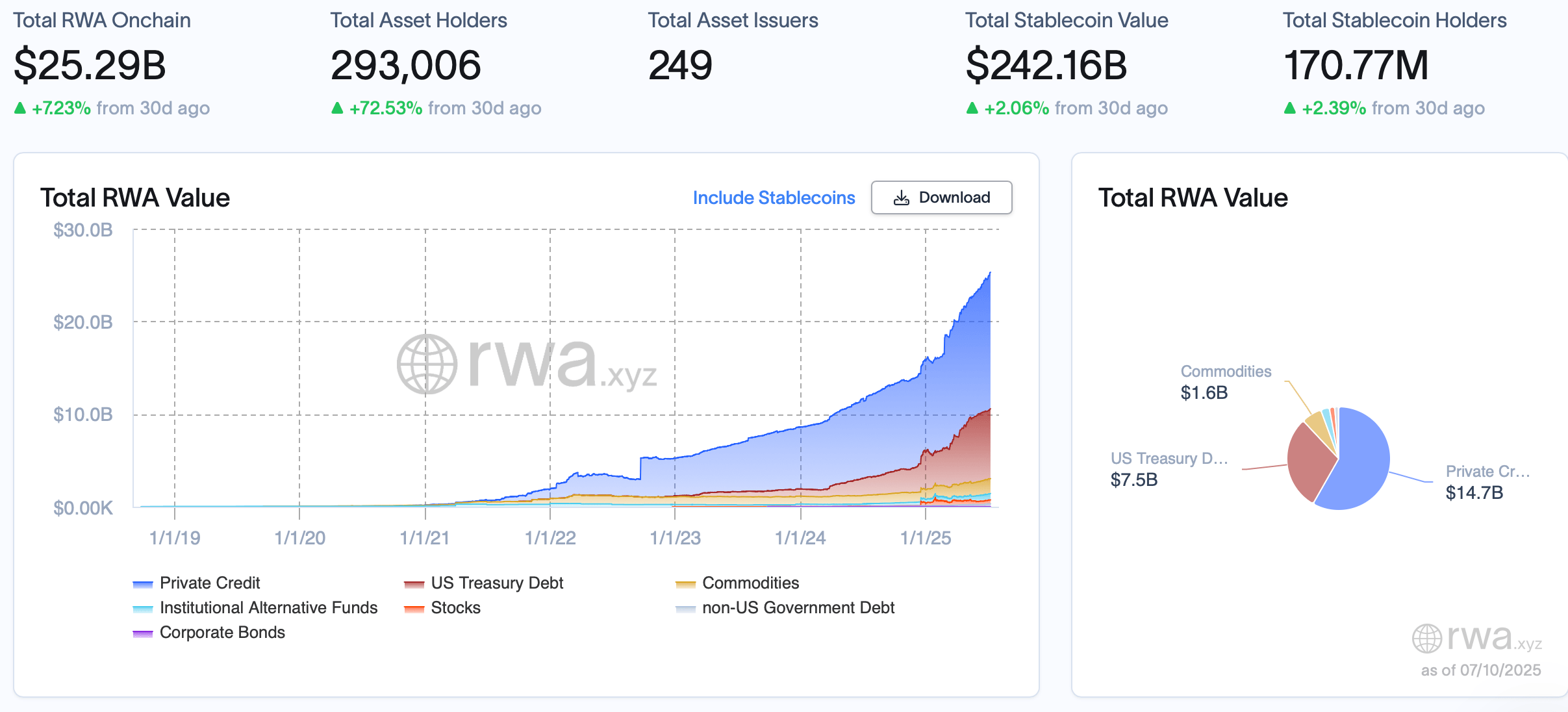Toggle the non-US Government Debt series

click(x=798, y=608)
